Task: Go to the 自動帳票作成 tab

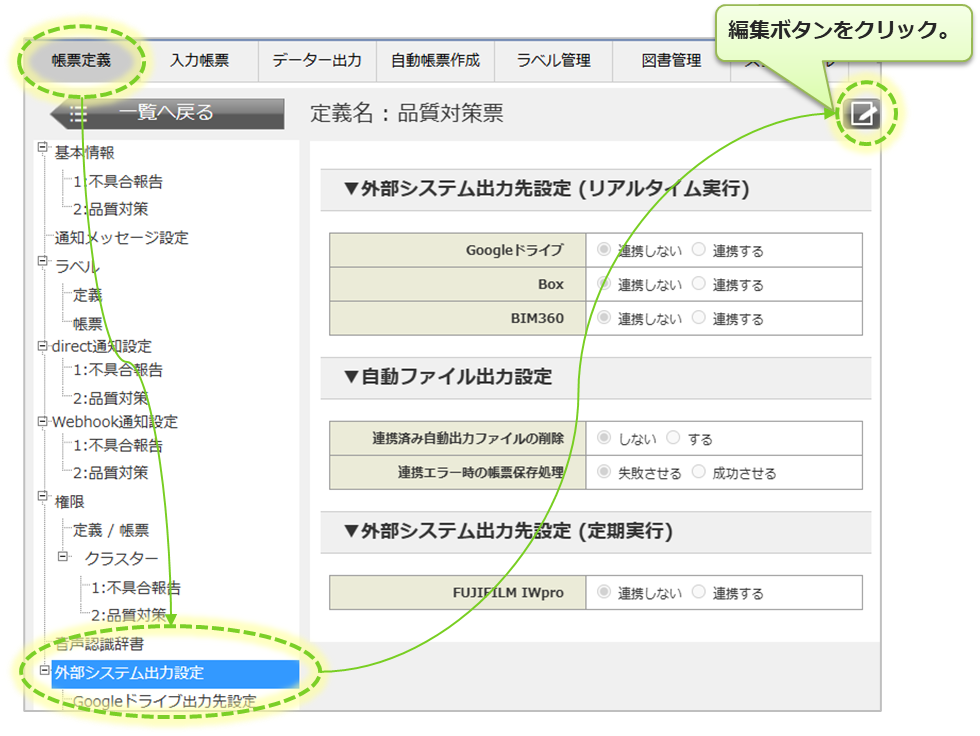Action: click(435, 60)
